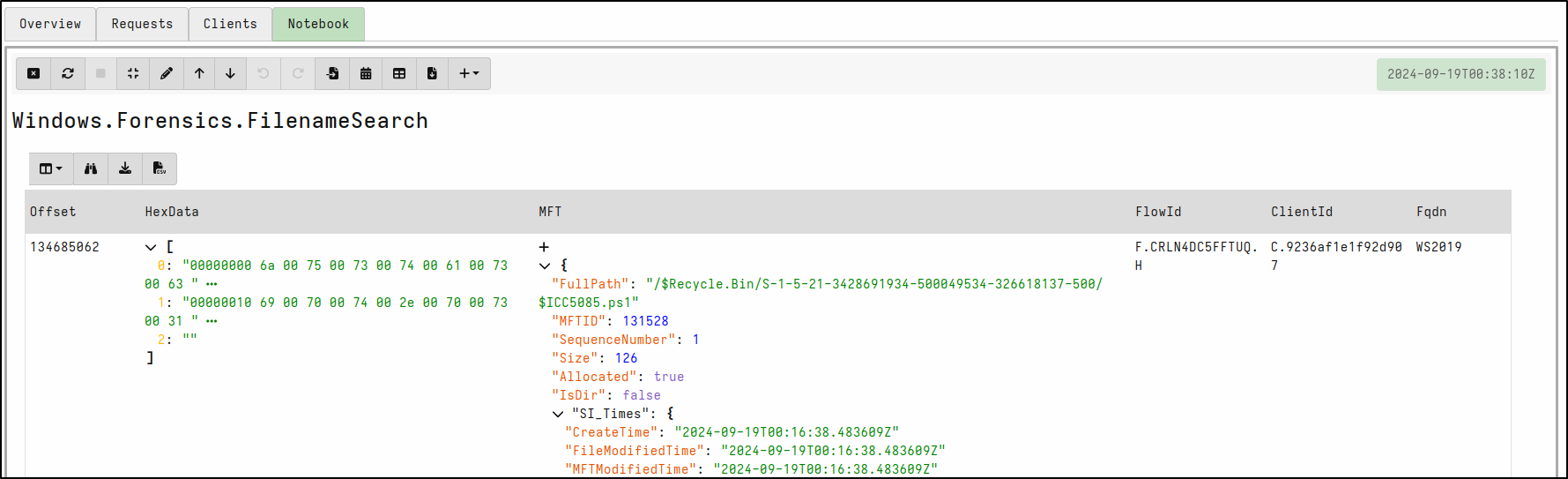1568x479 pixels.
Task: Click the cancel cell X icon
Action: click(33, 73)
